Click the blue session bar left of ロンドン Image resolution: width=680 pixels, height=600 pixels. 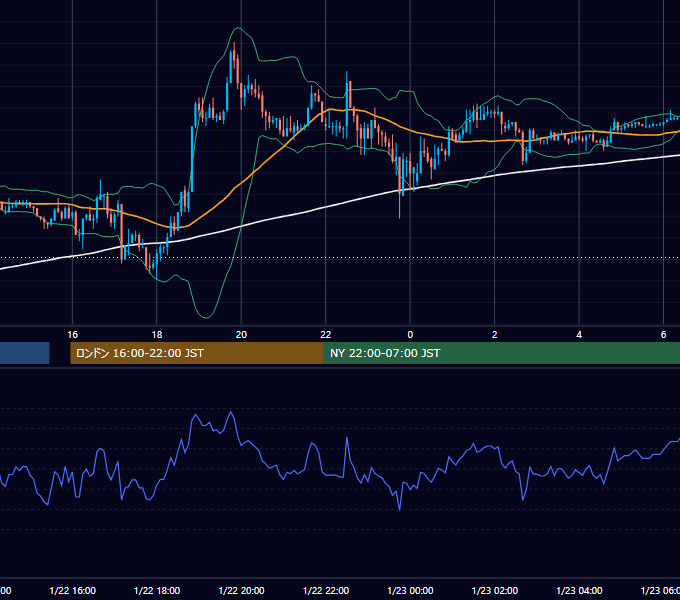(25, 353)
